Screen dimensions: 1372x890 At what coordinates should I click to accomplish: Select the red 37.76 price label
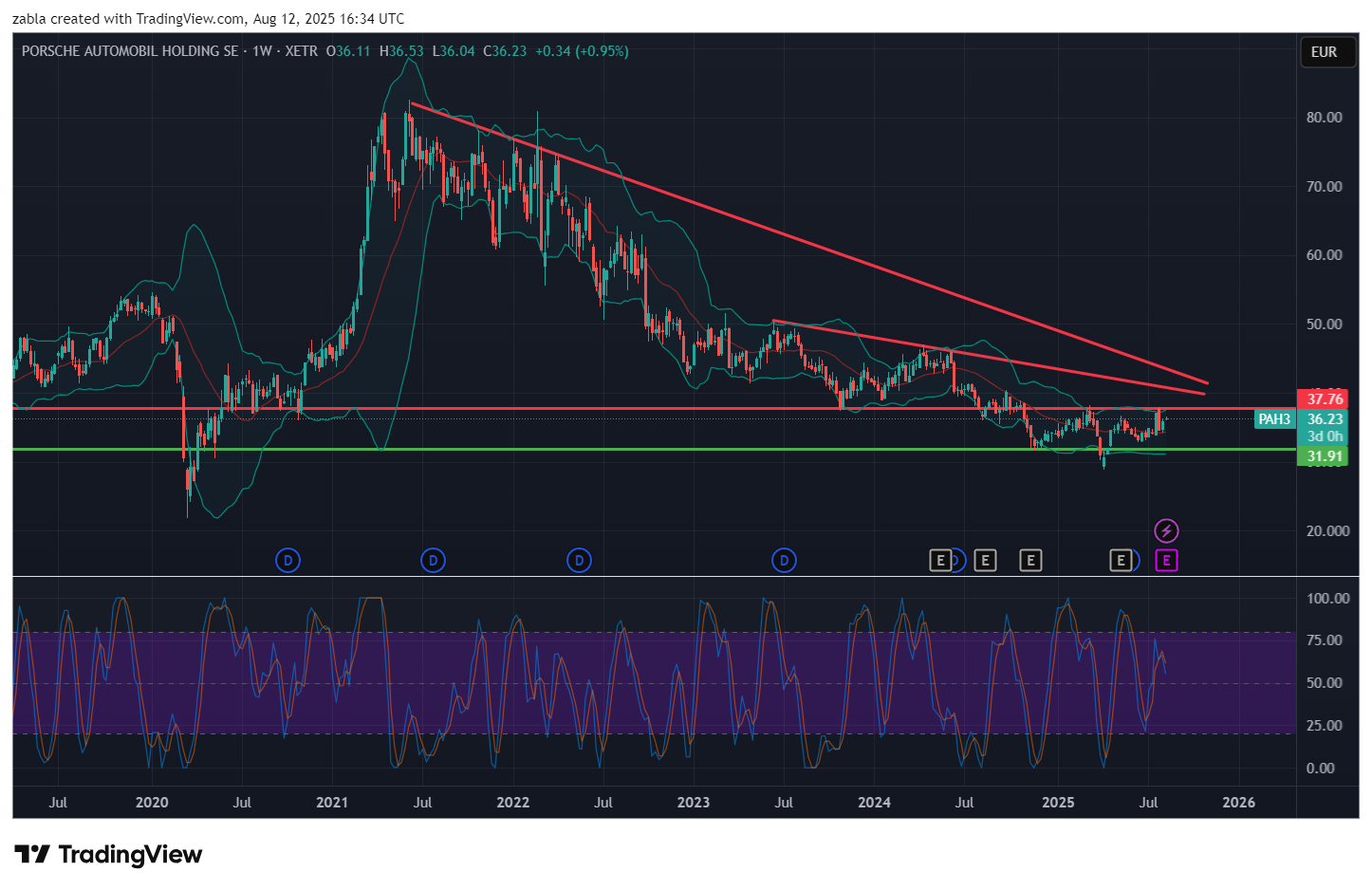pyautogui.click(x=1323, y=399)
